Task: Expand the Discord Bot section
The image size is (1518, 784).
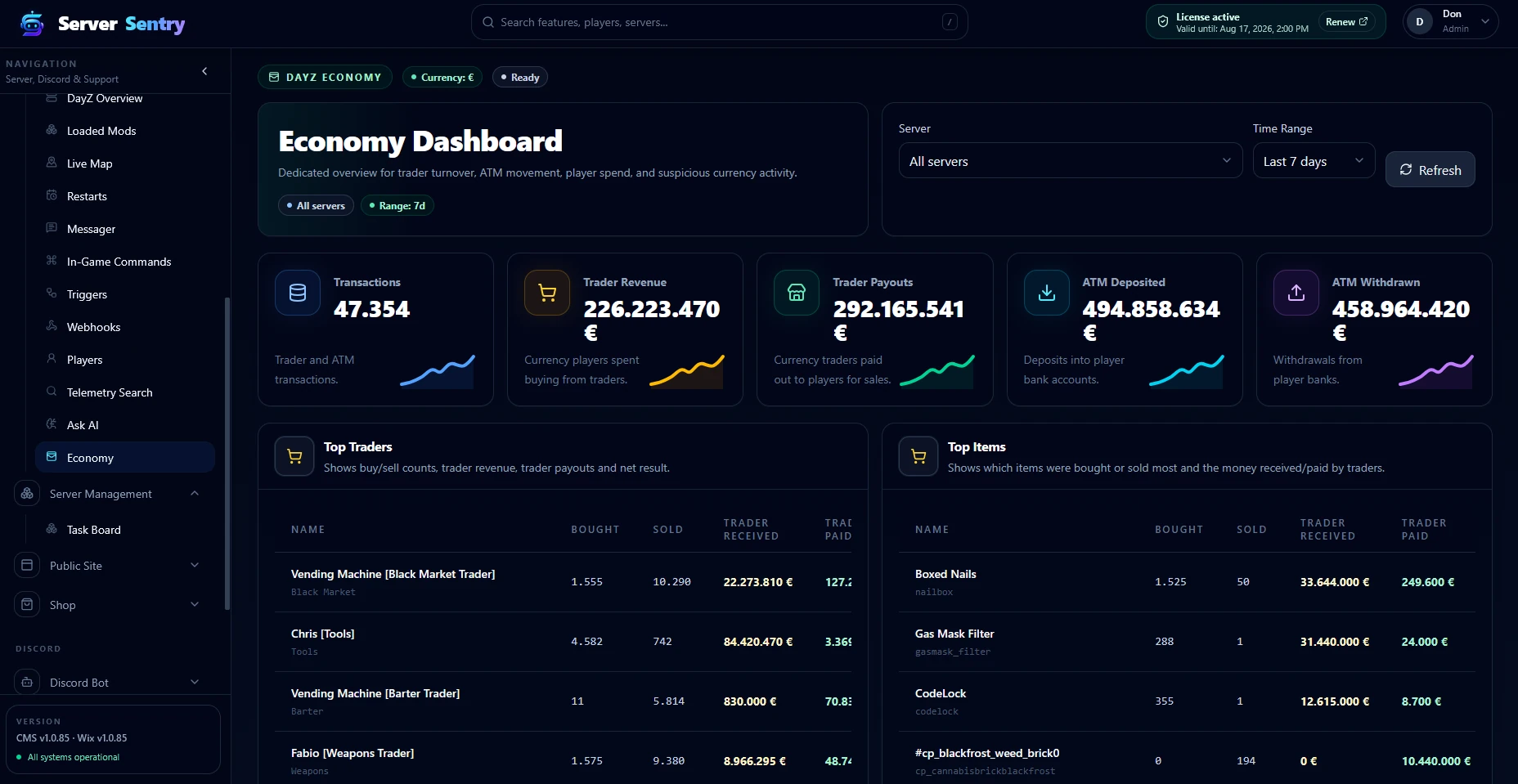Action: (195, 682)
